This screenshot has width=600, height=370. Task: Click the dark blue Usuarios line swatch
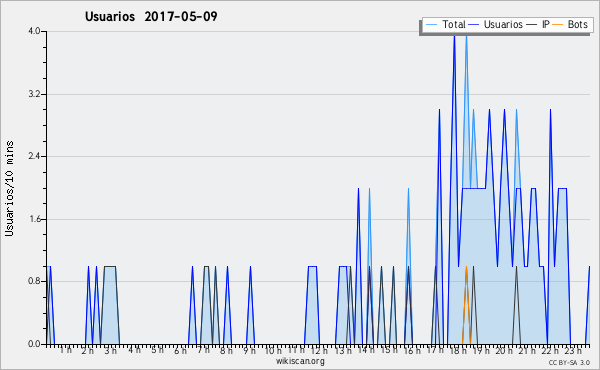(474, 24)
